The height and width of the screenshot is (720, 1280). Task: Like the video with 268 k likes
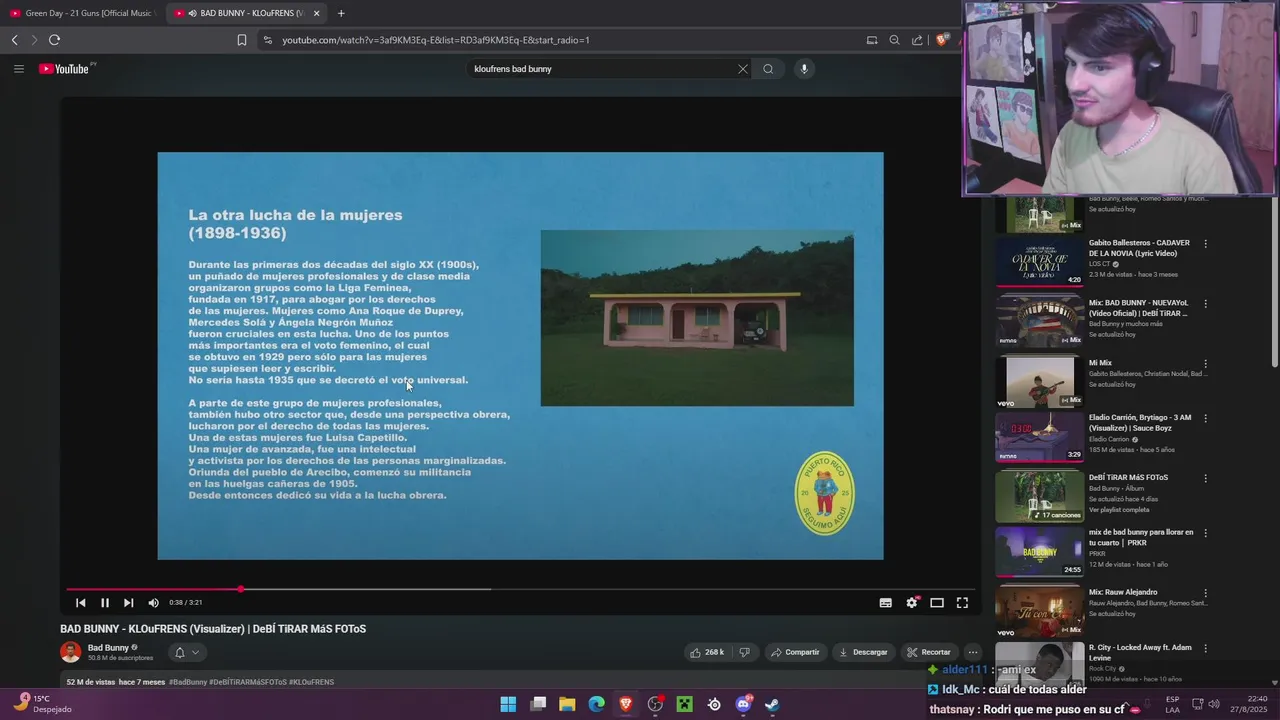click(x=707, y=652)
